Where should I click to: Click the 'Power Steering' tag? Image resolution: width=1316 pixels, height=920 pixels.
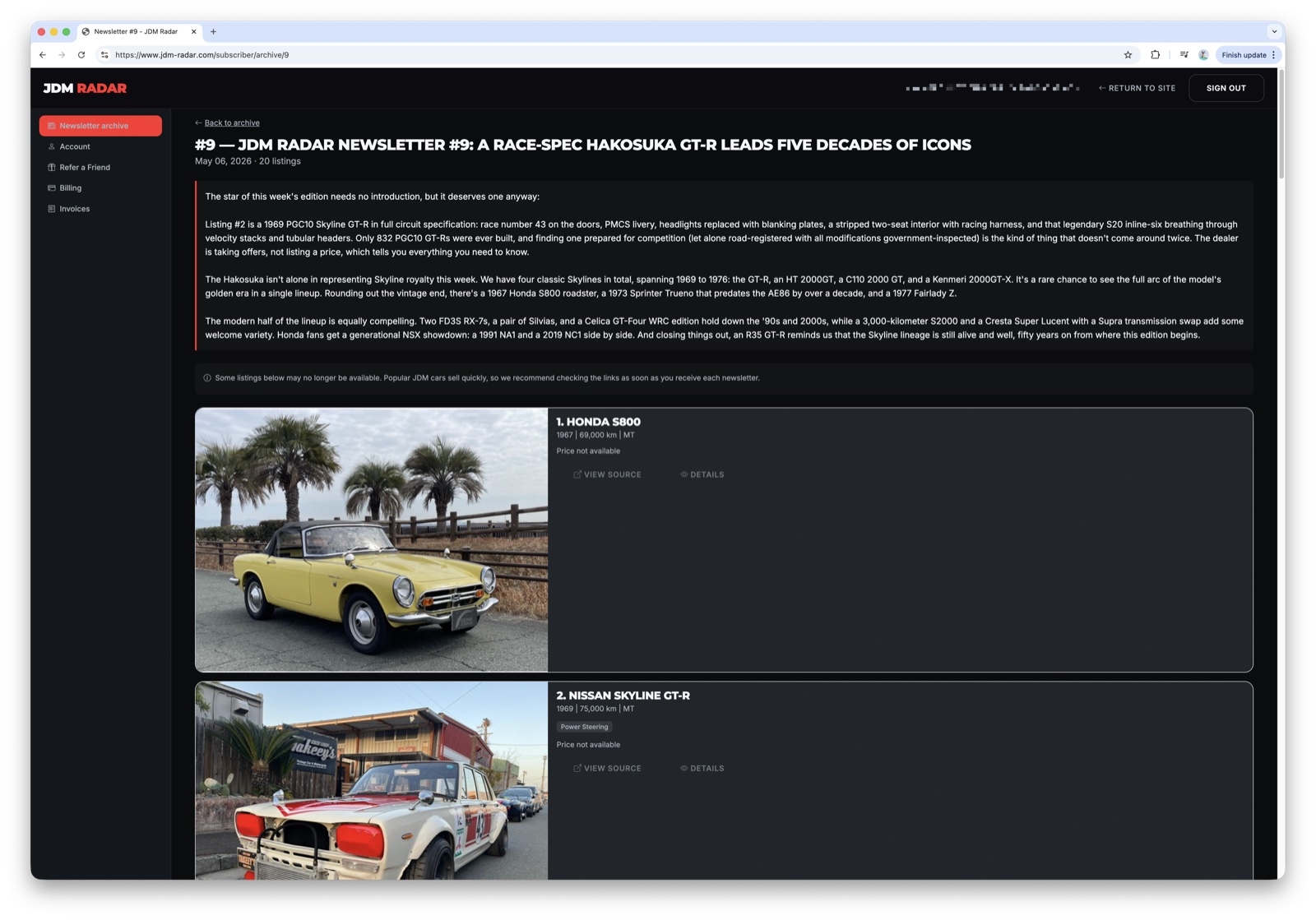(584, 727)
